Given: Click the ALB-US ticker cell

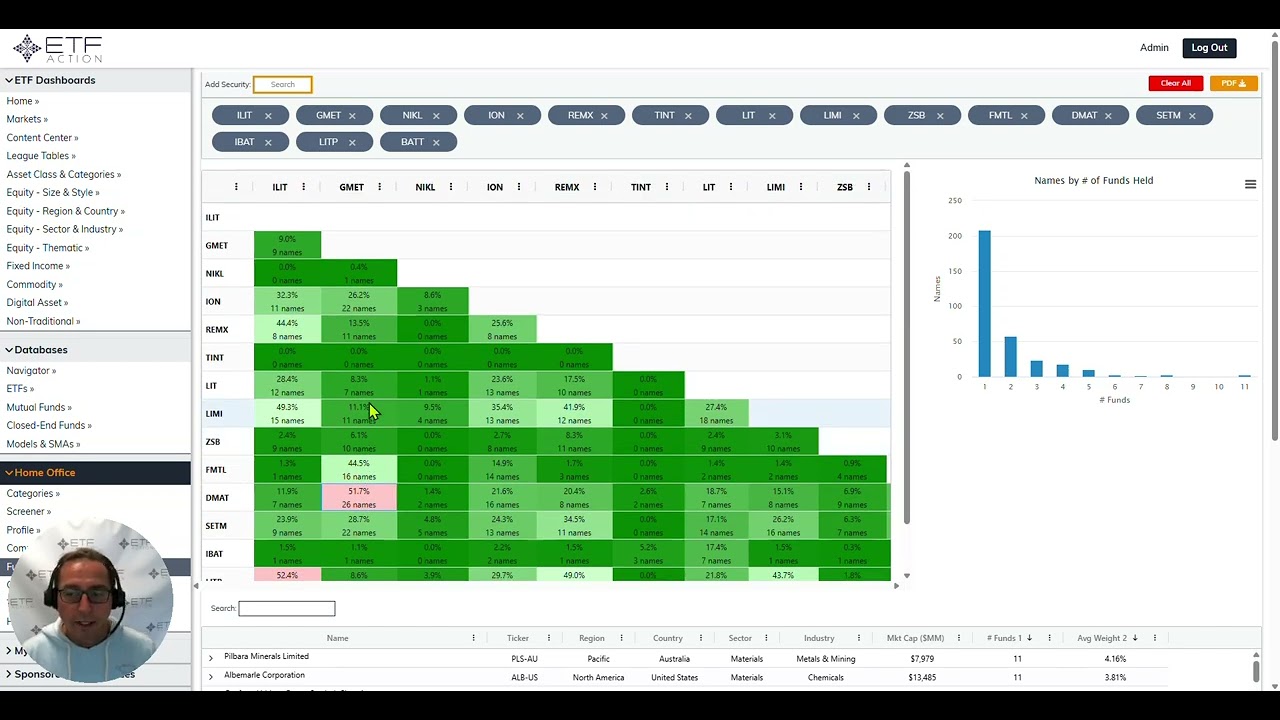Looking at the screenshot, I should point(524,678).
